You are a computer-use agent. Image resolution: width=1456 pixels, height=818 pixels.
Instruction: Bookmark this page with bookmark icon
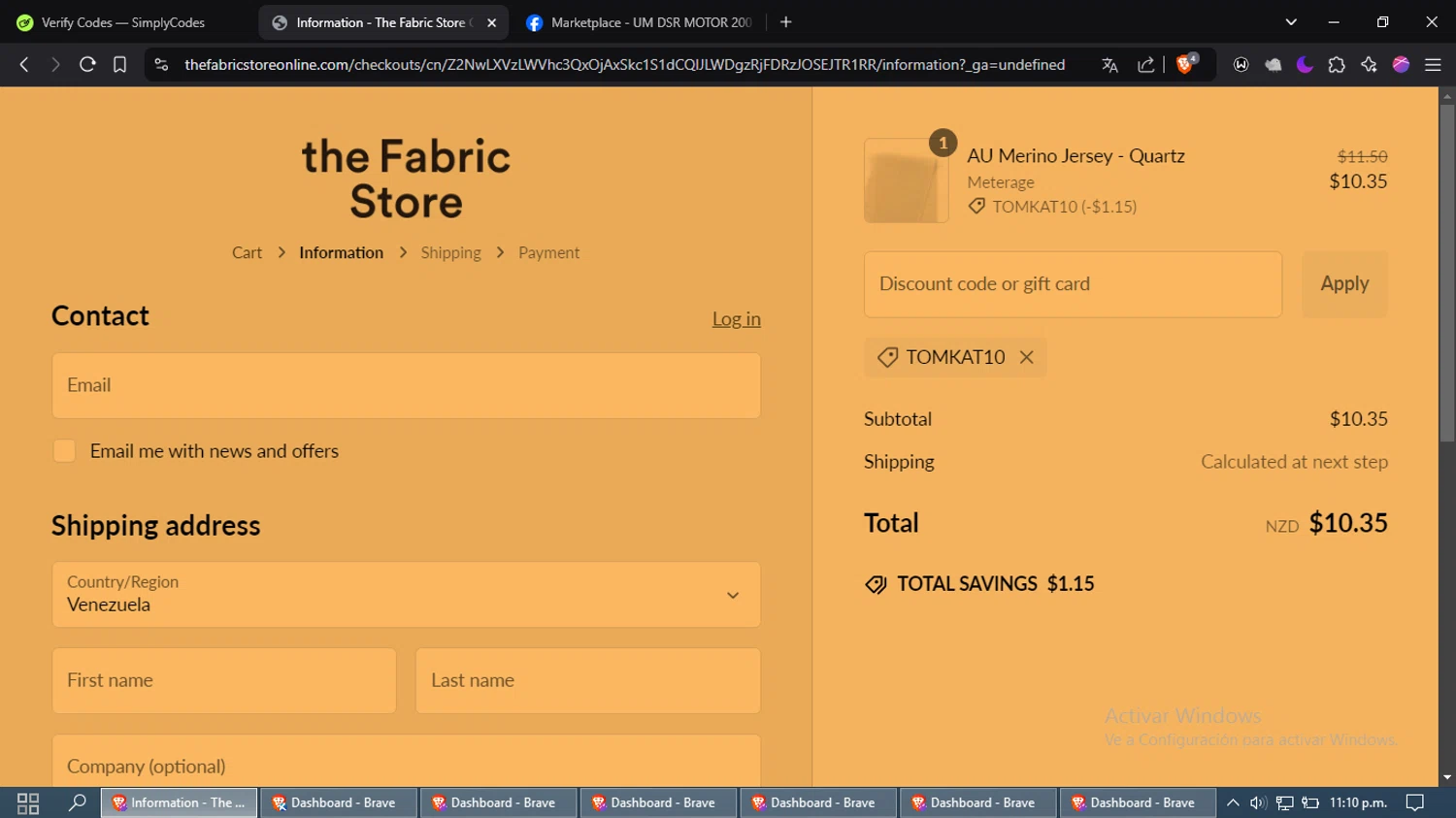(x=119, y=65)
